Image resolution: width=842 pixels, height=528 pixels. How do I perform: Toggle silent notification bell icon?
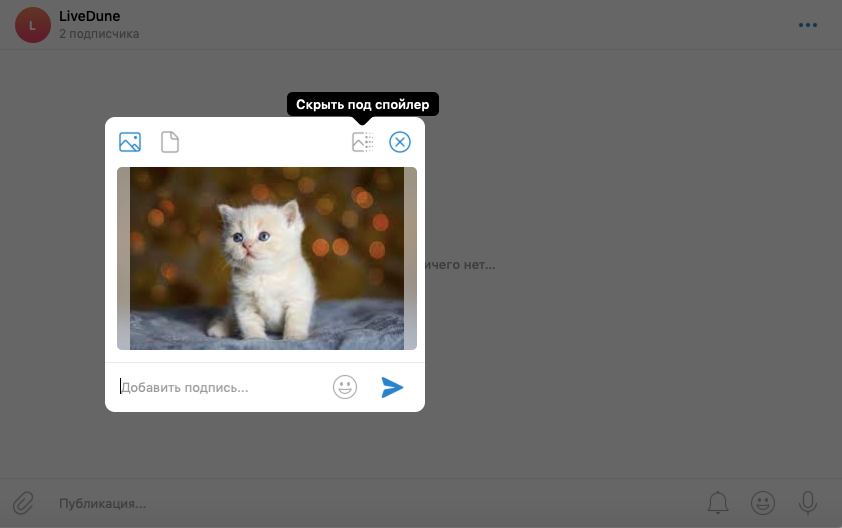[718, 503]
